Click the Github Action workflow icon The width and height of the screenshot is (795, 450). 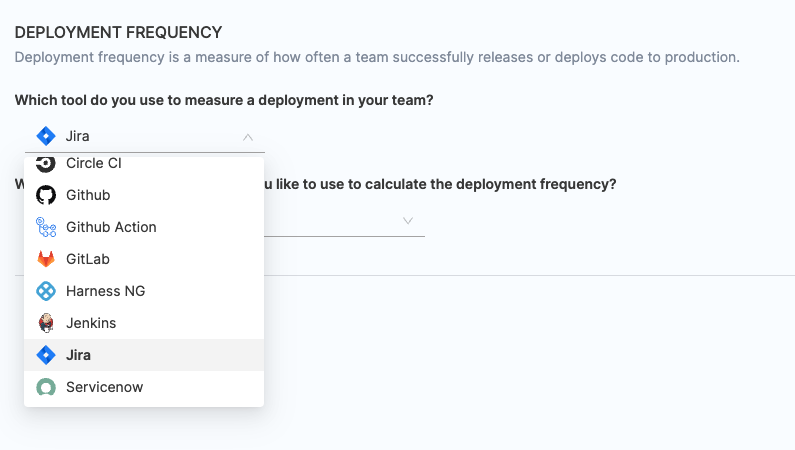pyautogui.click(x=46, y=227)
